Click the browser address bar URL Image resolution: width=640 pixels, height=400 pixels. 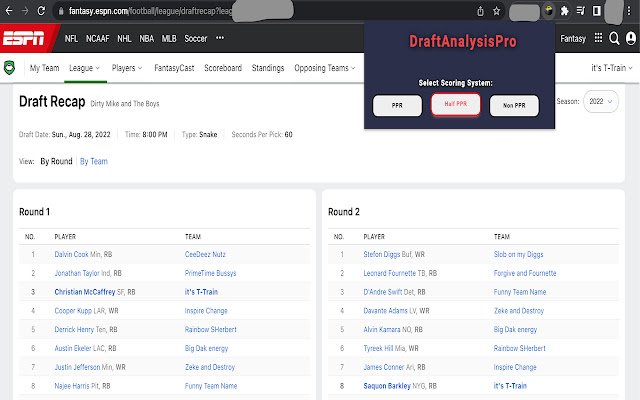pyautogui.click(x=150, y=11)
